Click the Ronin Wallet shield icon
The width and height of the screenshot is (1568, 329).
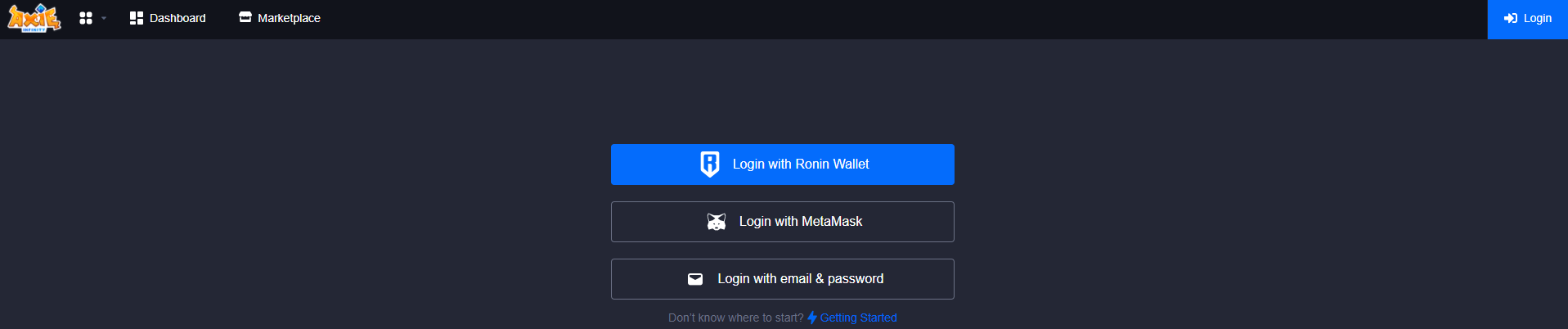point(710,164)
